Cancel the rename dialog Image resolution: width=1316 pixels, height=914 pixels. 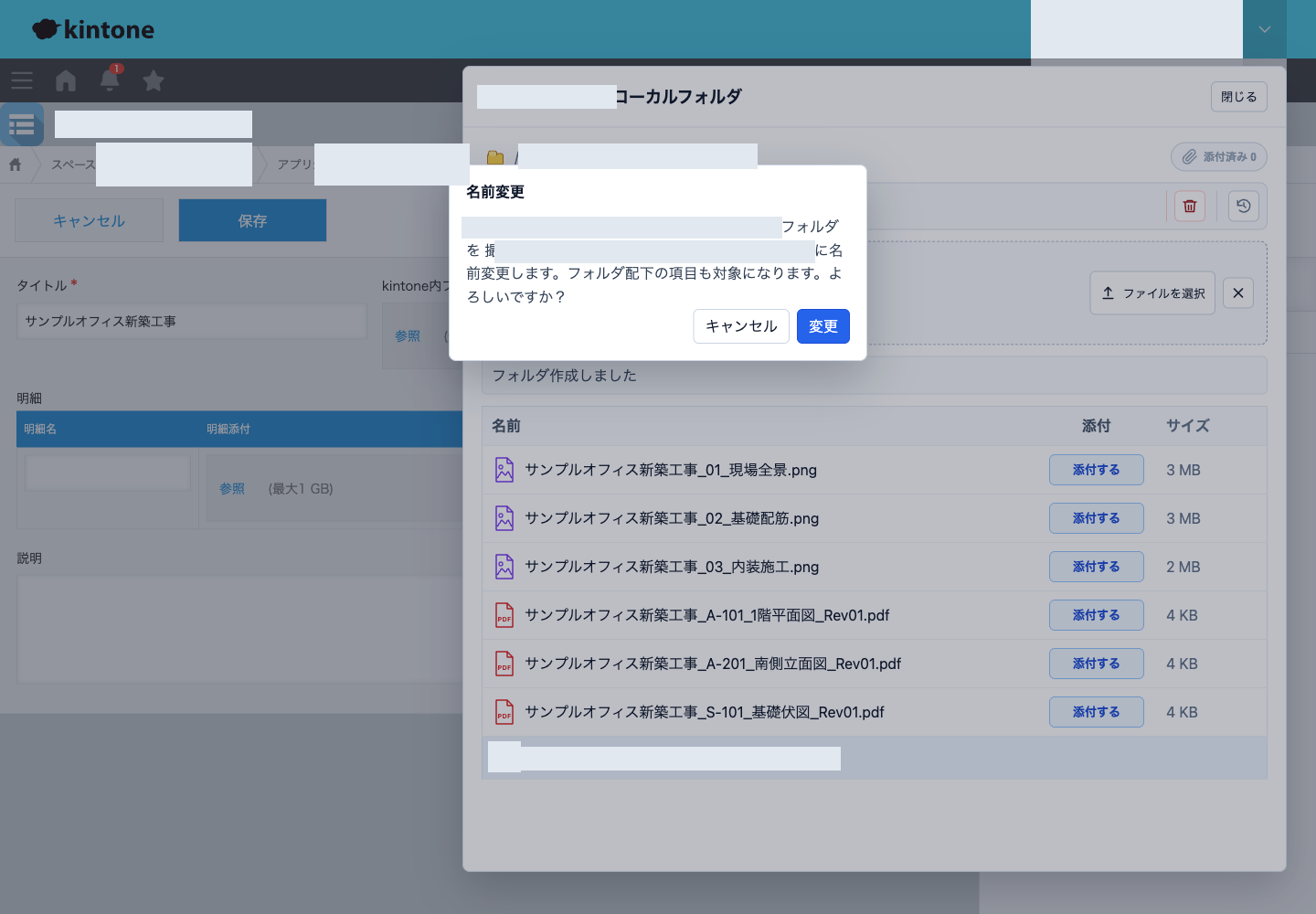click(741, 326)
